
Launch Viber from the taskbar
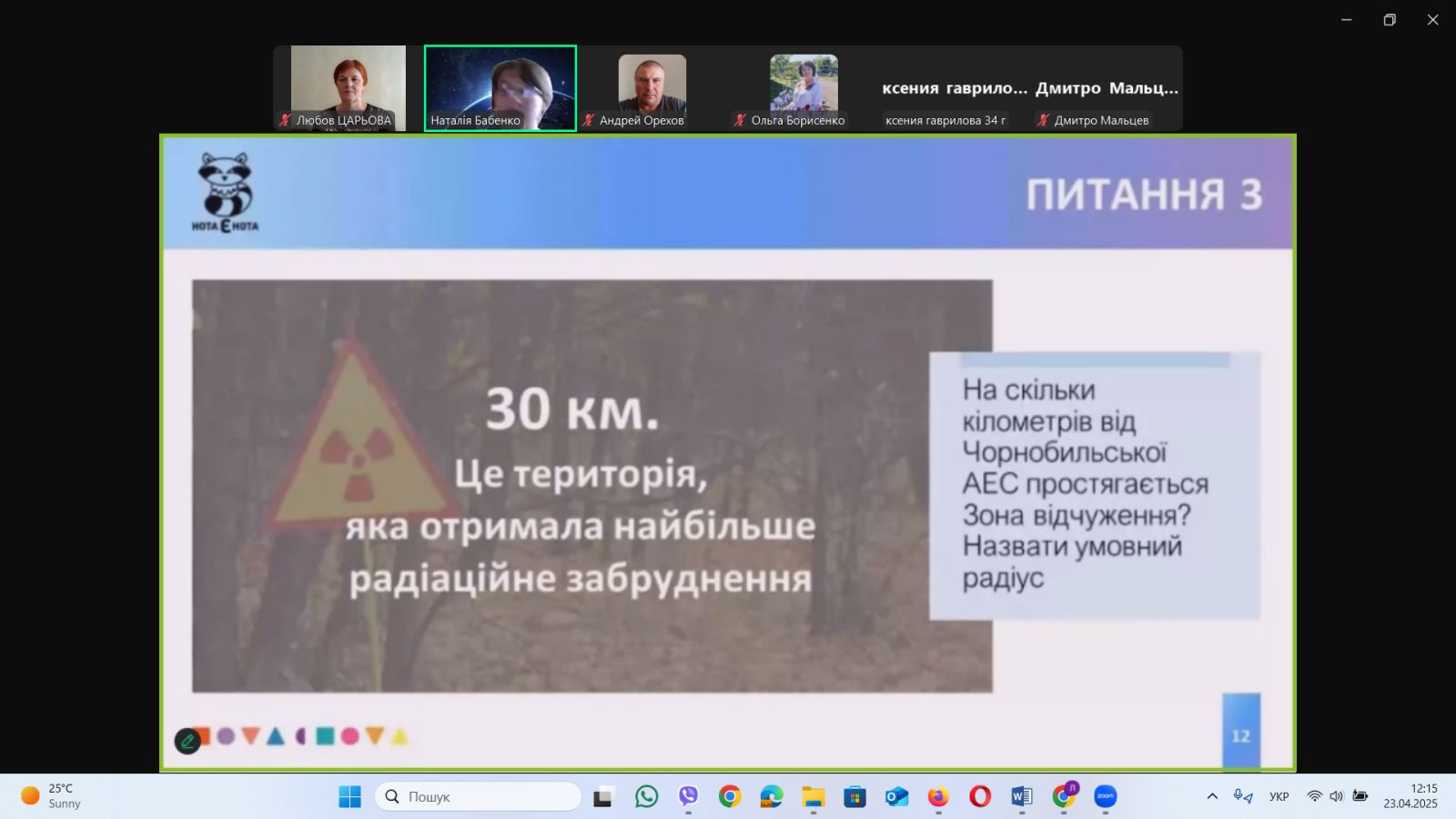coord(688,797)
